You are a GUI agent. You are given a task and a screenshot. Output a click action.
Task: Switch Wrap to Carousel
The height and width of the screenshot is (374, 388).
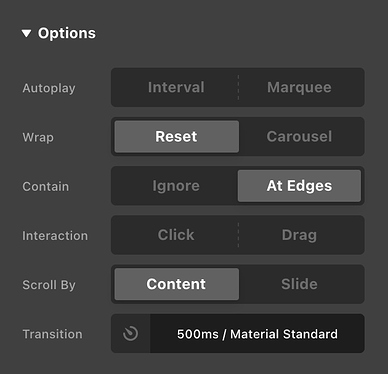pyautogui.click(x=299, y=137)
